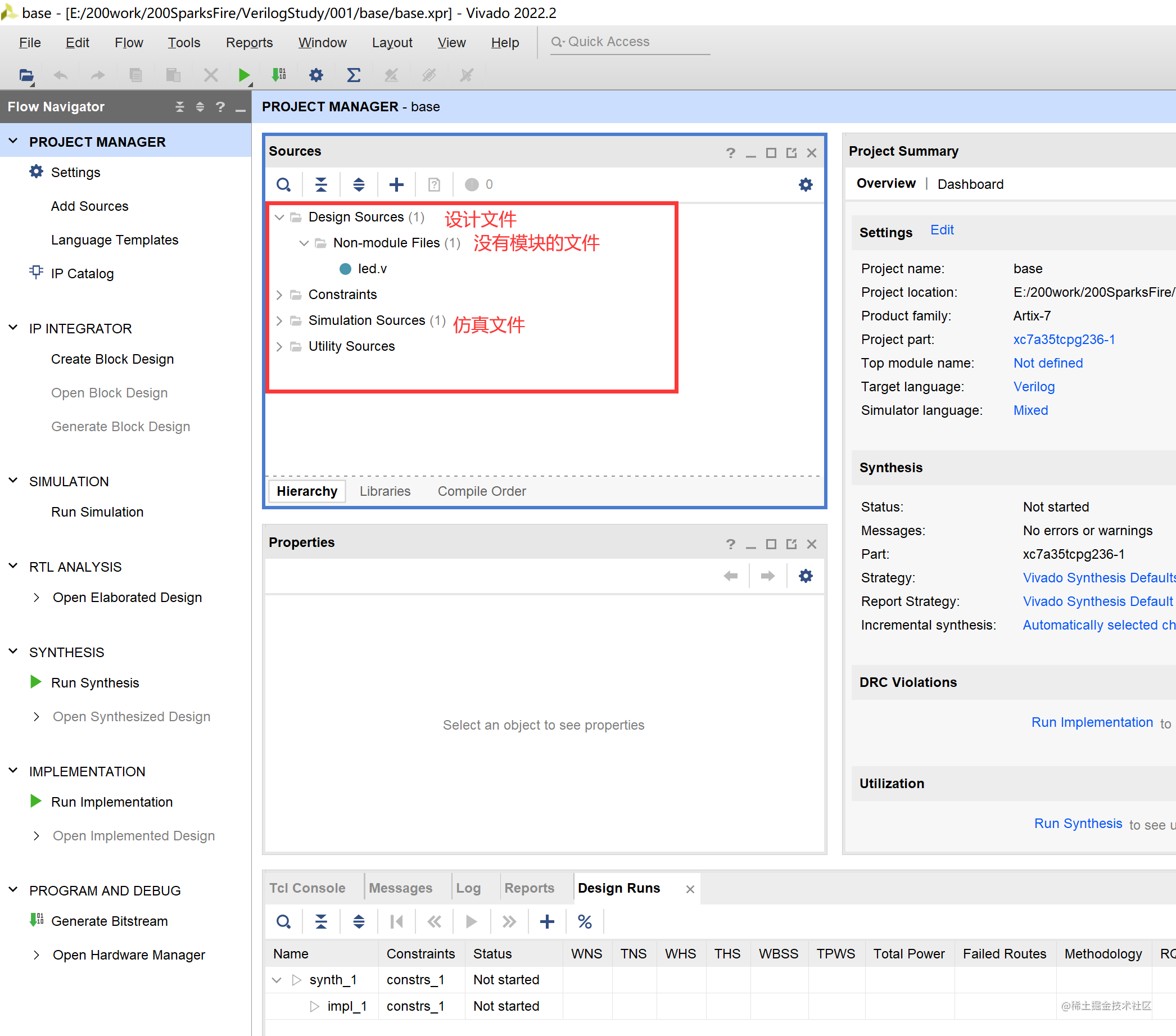Click Run Synthesis in Flow Navigator
The height and width of the screenshot is (1036, 1176).
(x=95, y=683)
